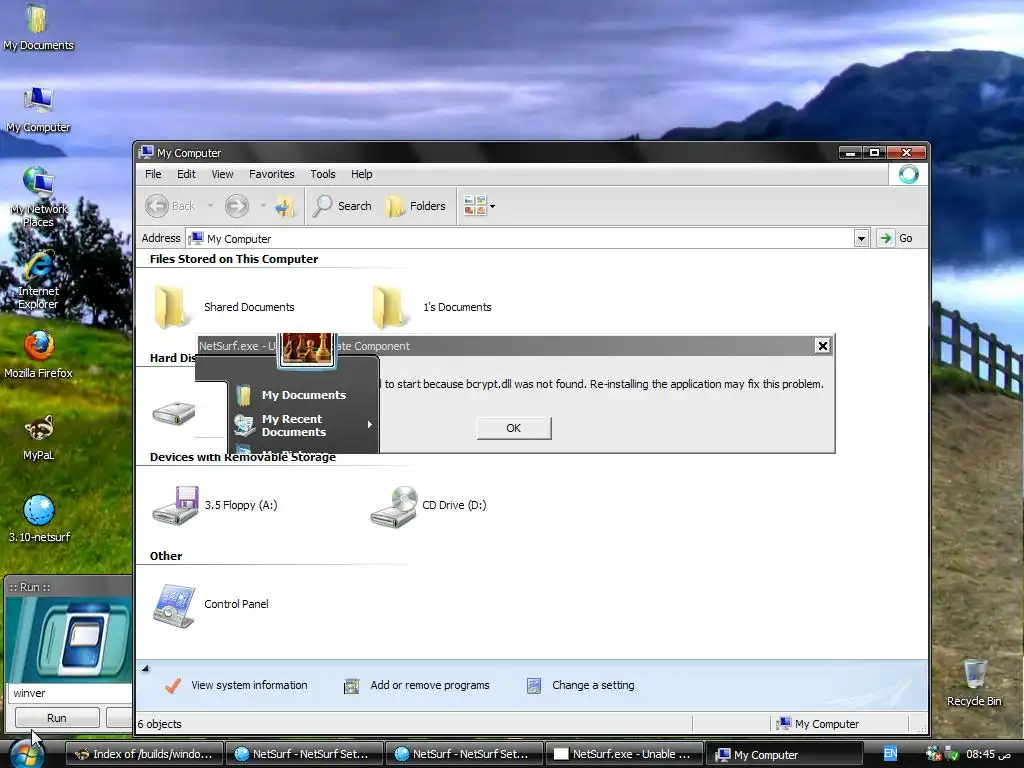Click the system tray clock
The height and width of the screenshot is (768, 1024).
pos(989,754)
